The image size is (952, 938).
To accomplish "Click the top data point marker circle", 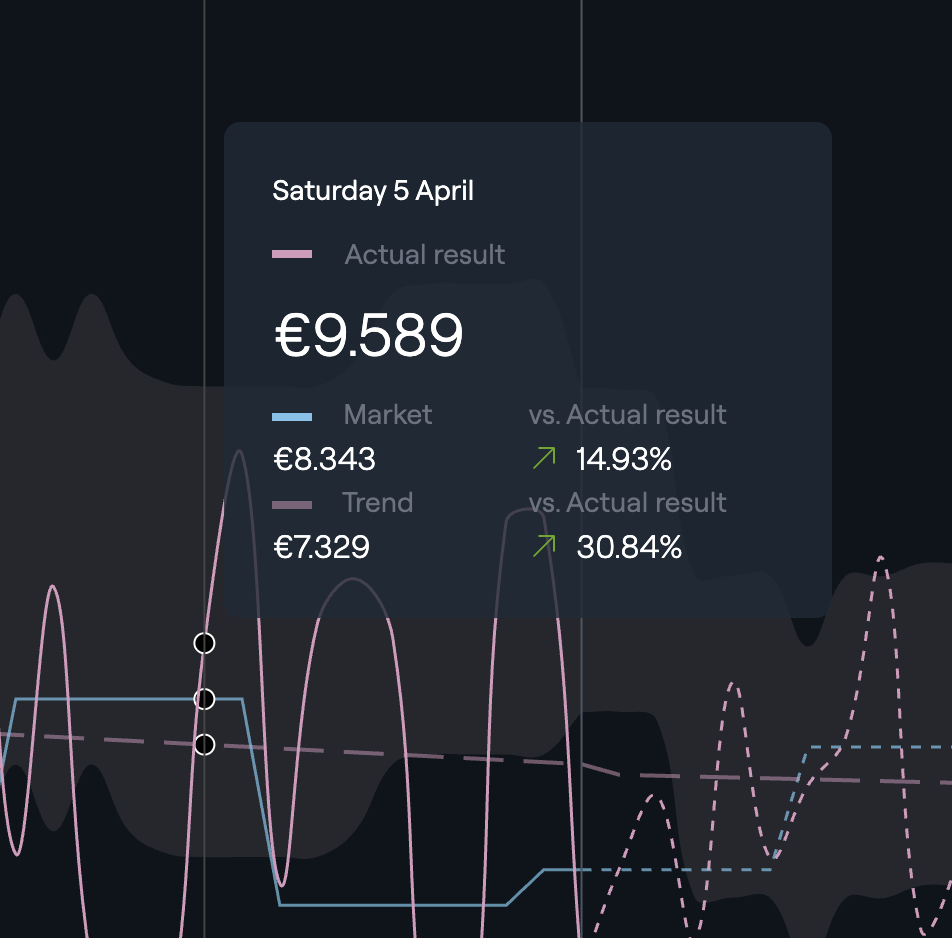I will tap(204, 643).
